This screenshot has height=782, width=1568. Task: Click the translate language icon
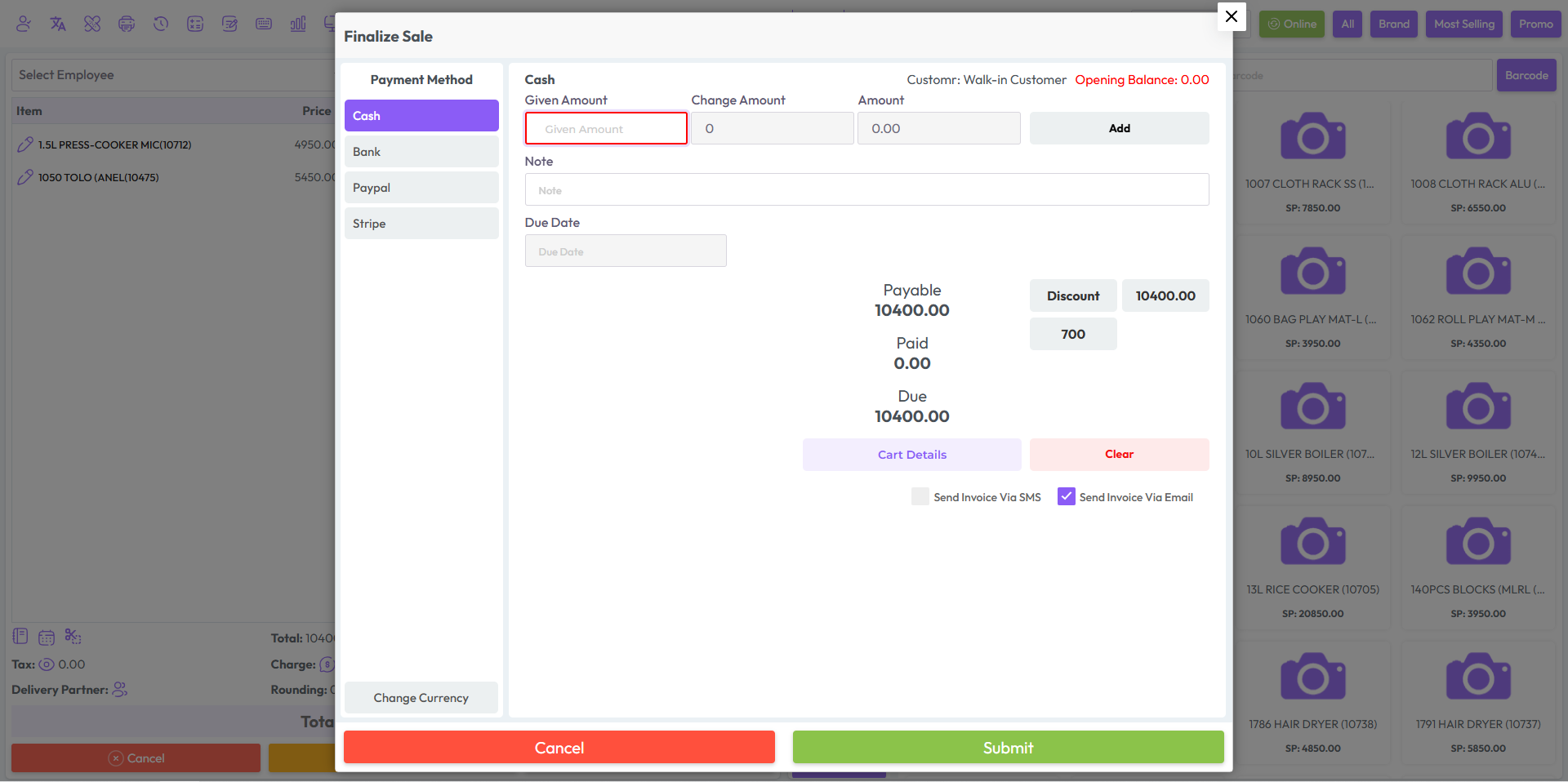click(58, 24)
